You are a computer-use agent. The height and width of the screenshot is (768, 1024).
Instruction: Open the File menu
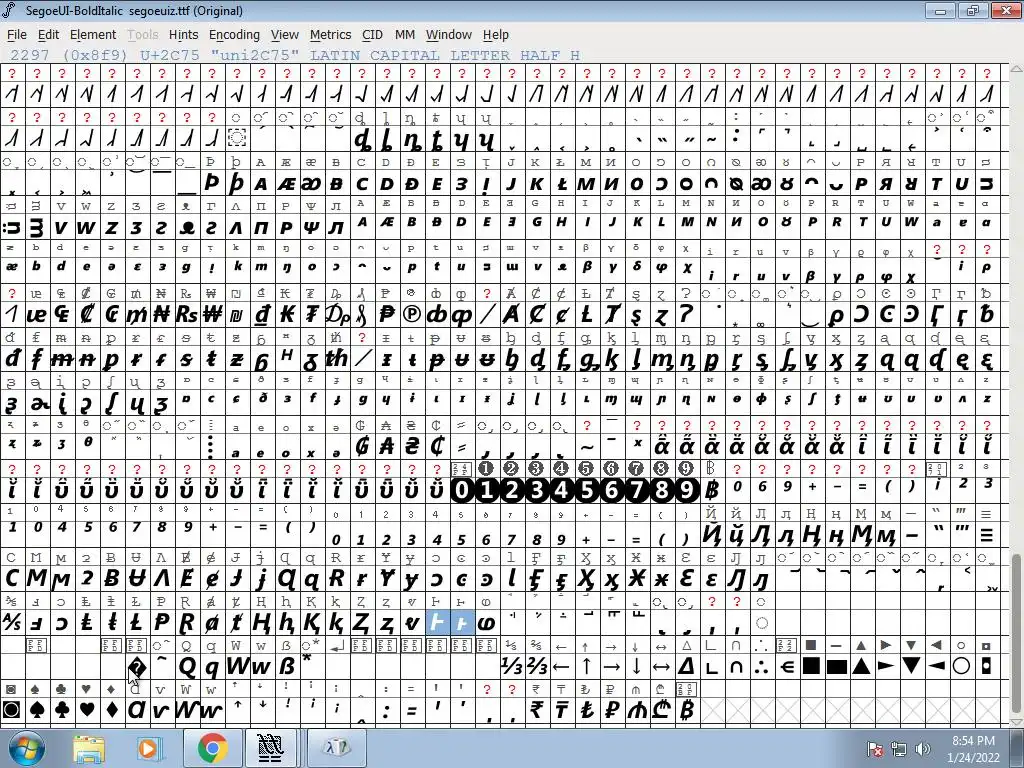pos(16,35)
